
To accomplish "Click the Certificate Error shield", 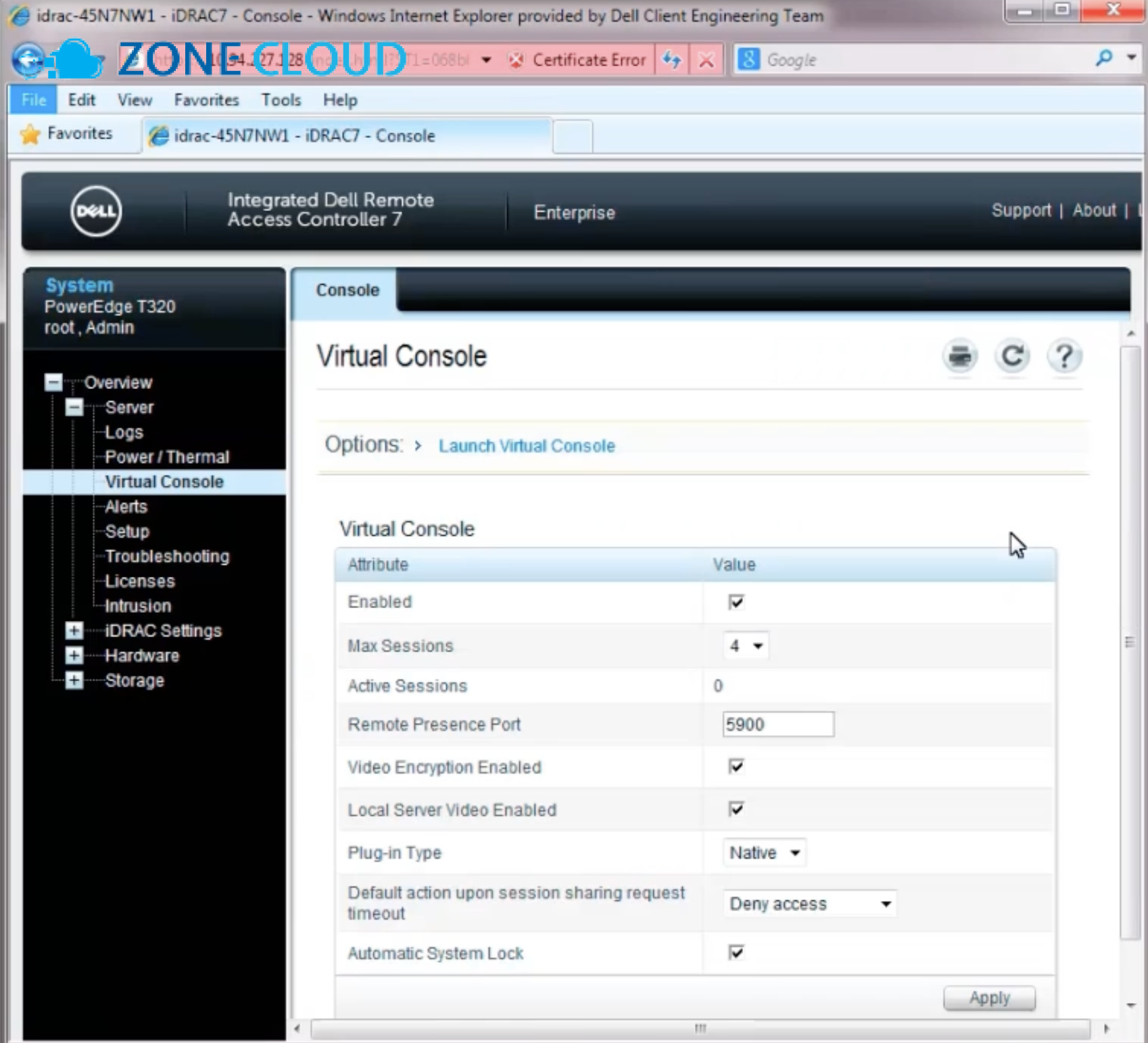I will pyautogui.click(x=516, y=60).
